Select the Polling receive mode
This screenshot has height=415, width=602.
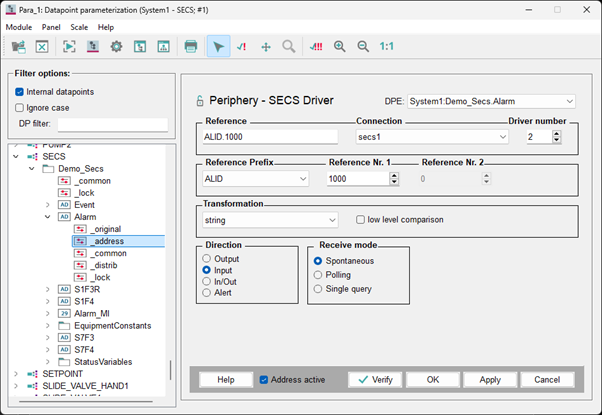(318, 274)
